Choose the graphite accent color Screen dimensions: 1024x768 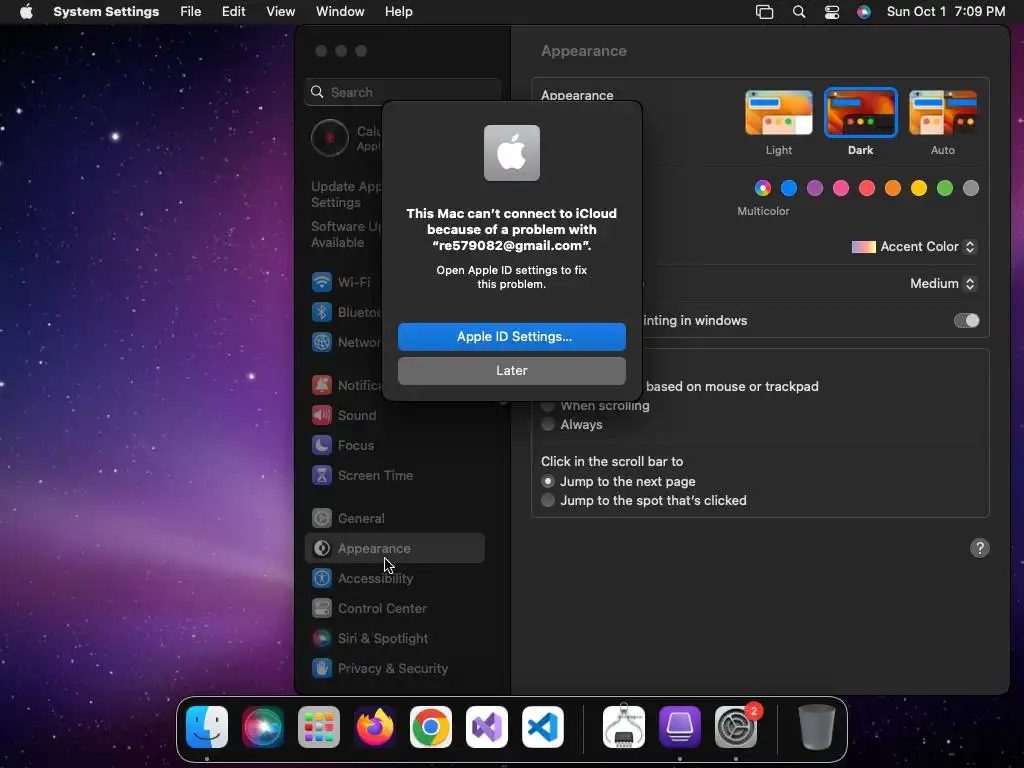pyautogui.click(x=971, y=188)
